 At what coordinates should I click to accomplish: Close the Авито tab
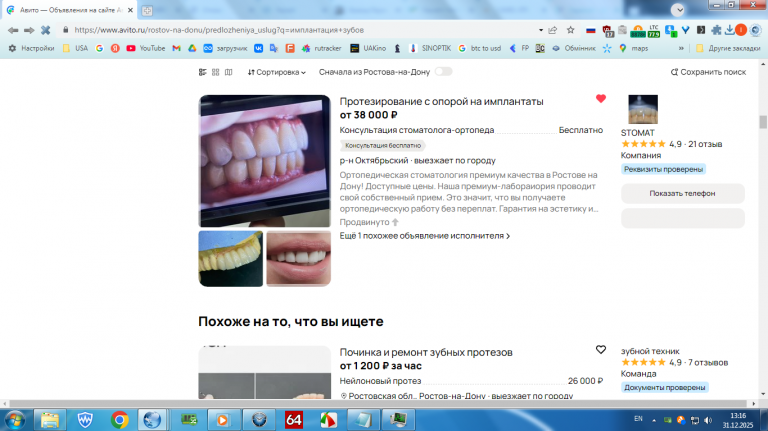pos(130,10)
